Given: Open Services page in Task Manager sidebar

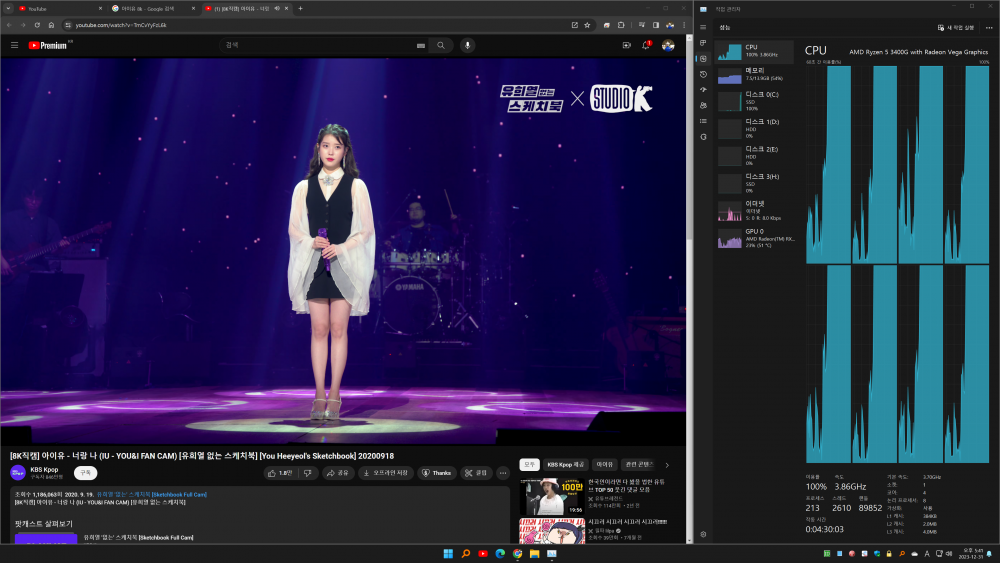Looking at the screenshot, I should (x=703, y=136).
